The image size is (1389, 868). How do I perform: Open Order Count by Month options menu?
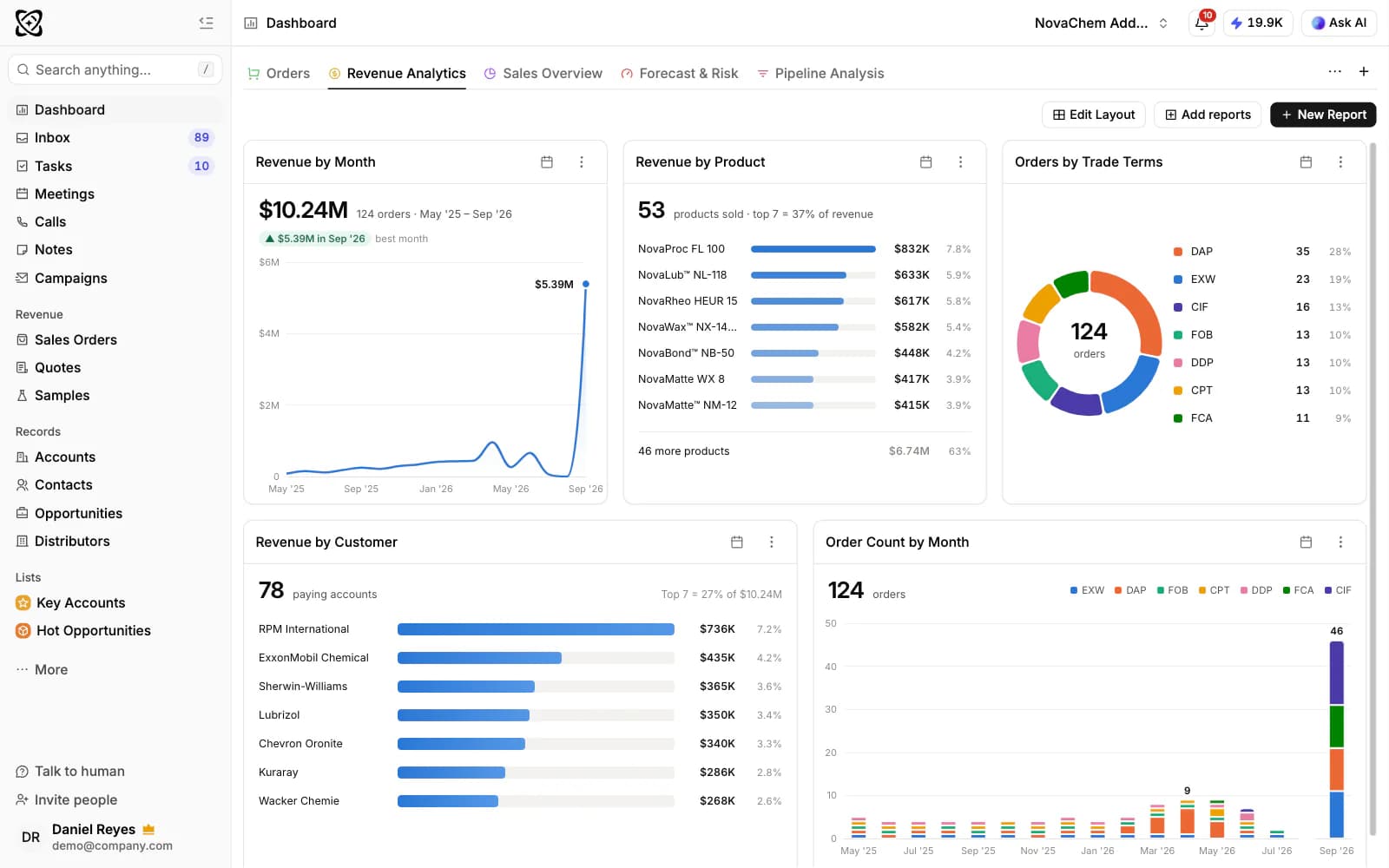pos(1340,542)
